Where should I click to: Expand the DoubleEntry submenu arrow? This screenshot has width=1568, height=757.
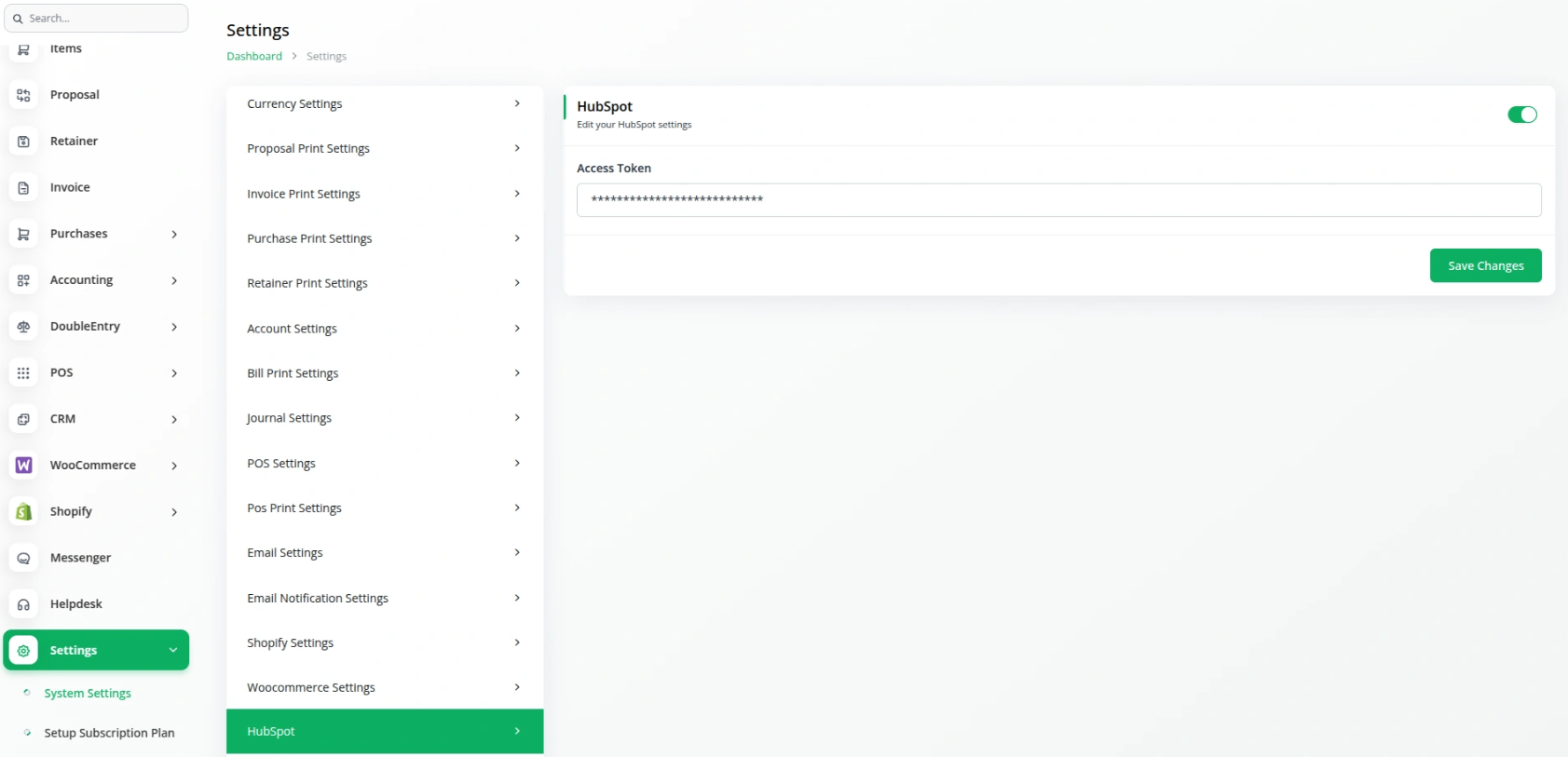[x=174, y=327]
